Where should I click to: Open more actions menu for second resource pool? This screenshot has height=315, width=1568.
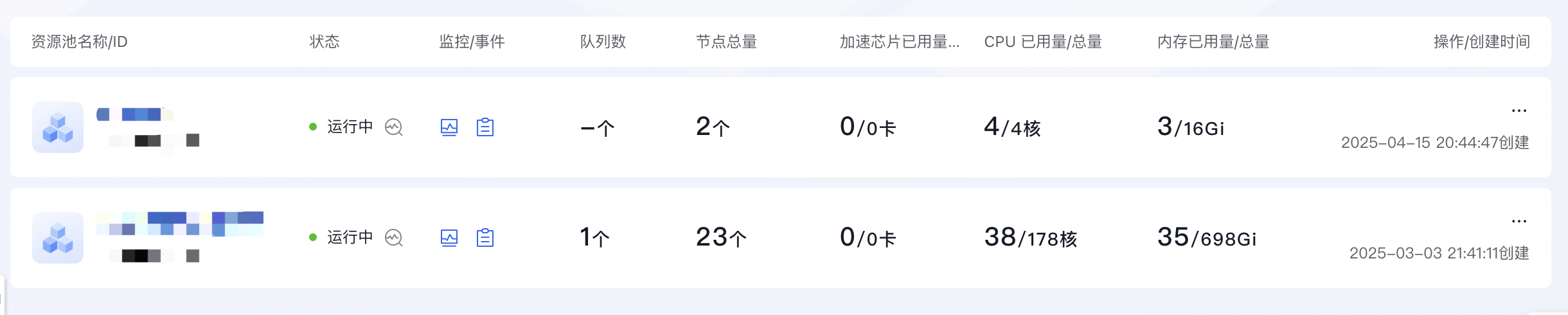point(1519,221)
